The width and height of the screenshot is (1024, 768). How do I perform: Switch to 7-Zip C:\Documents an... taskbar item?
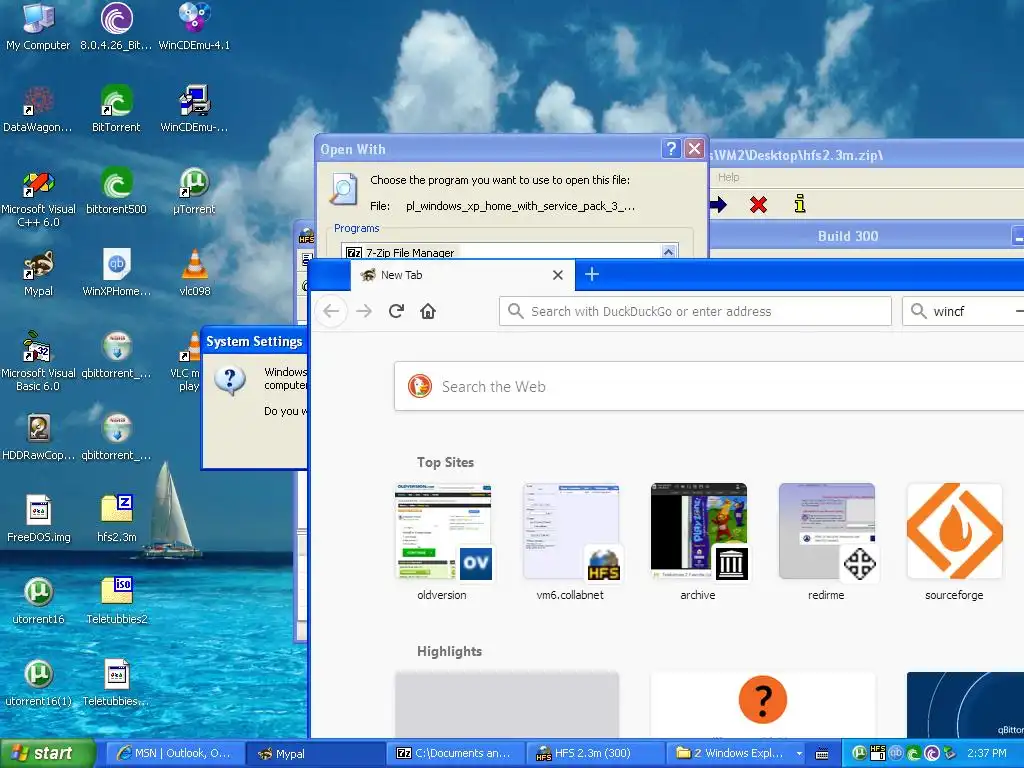pos(455,754)
